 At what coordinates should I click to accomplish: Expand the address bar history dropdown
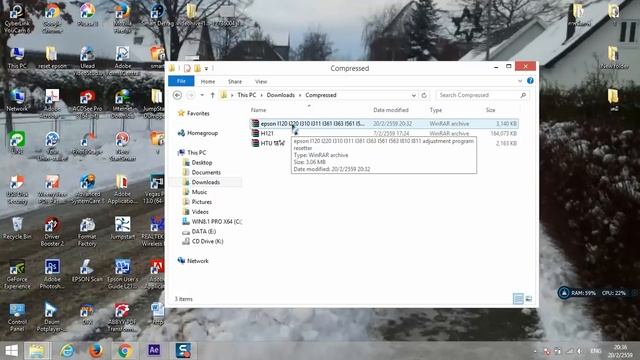click(x=413, y=95)
